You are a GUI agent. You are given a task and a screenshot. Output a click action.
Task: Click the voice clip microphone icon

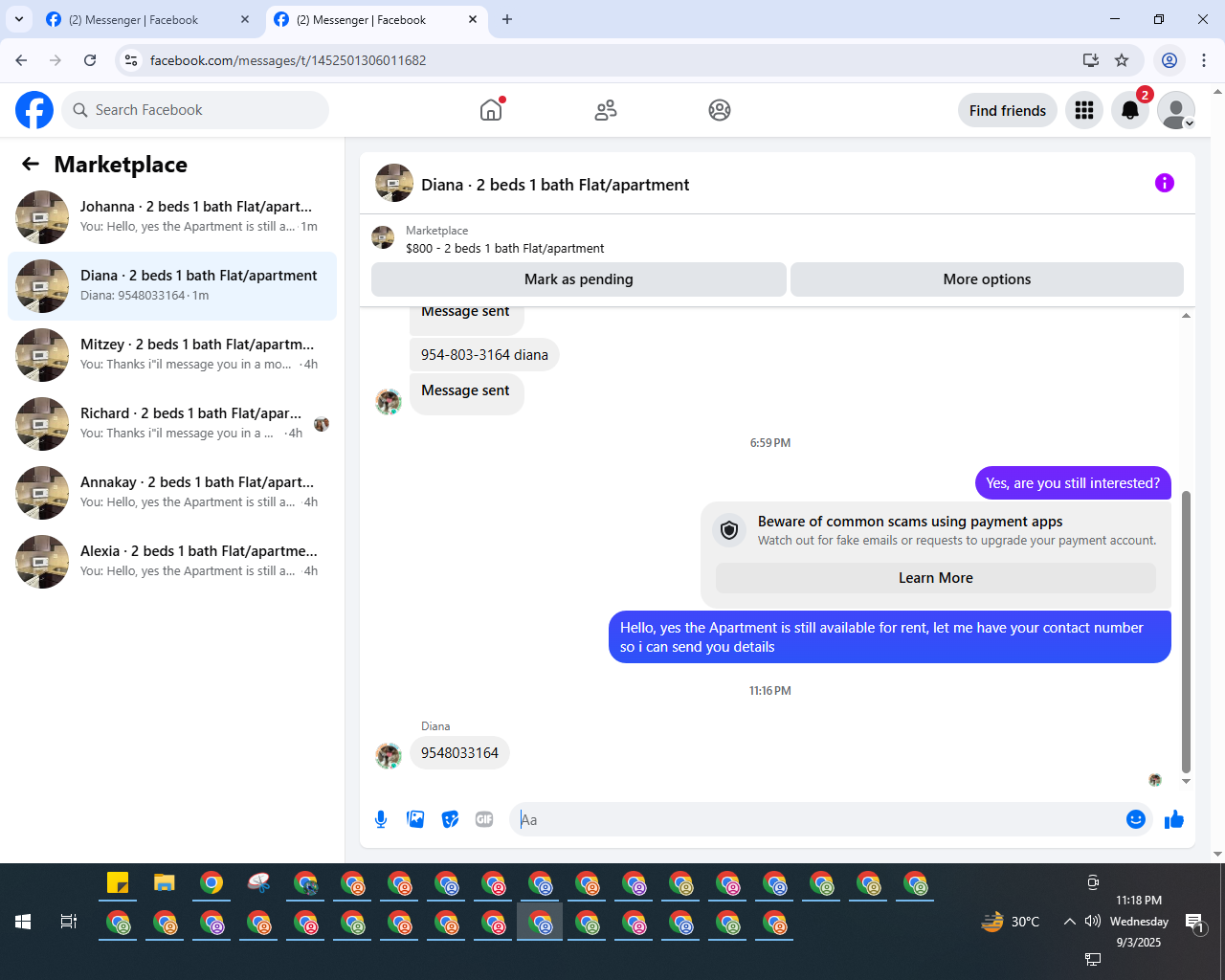click(x=381, y=819)
